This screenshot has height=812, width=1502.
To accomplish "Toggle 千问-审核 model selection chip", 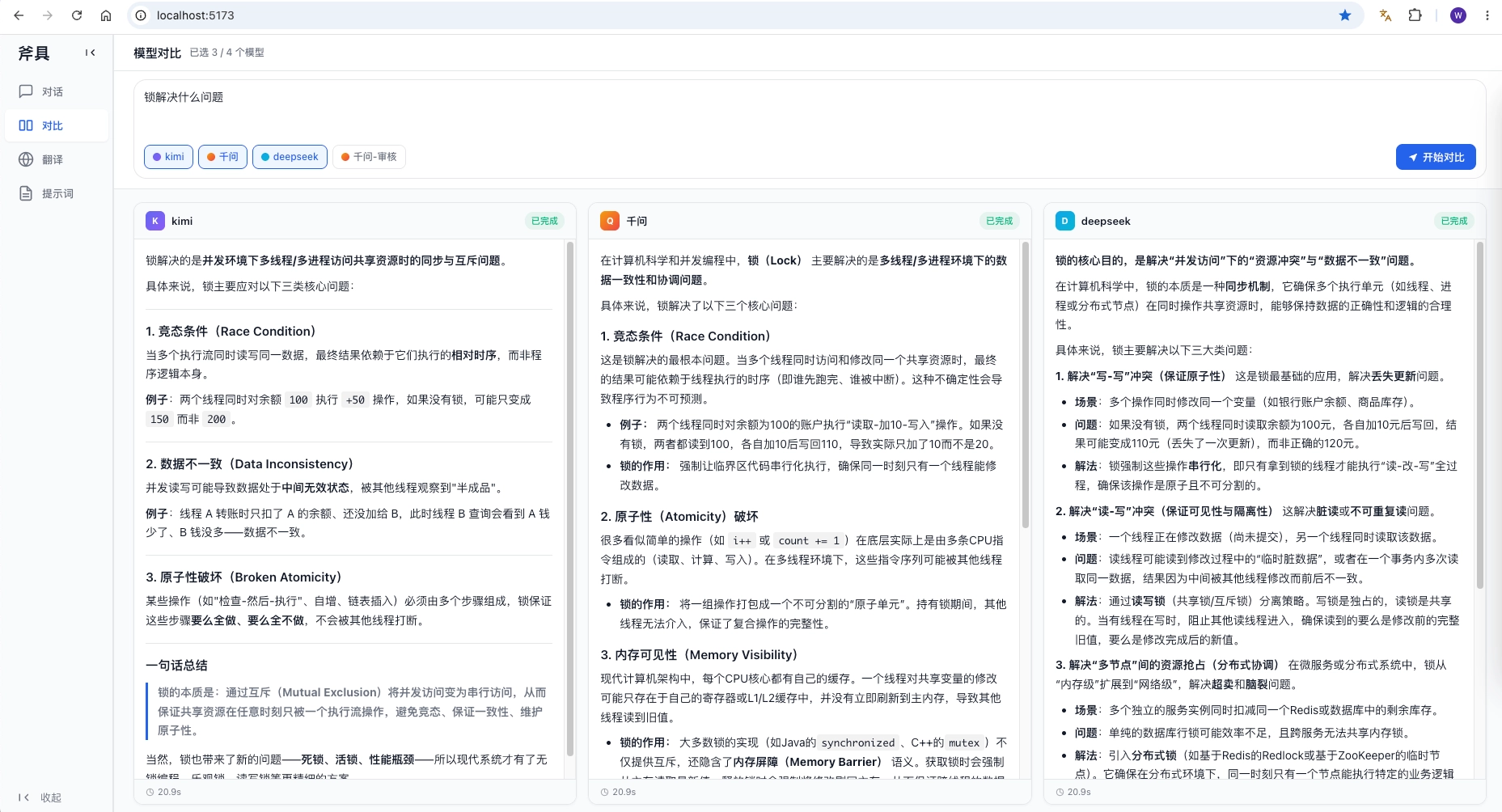I will [x=369, y=157].
